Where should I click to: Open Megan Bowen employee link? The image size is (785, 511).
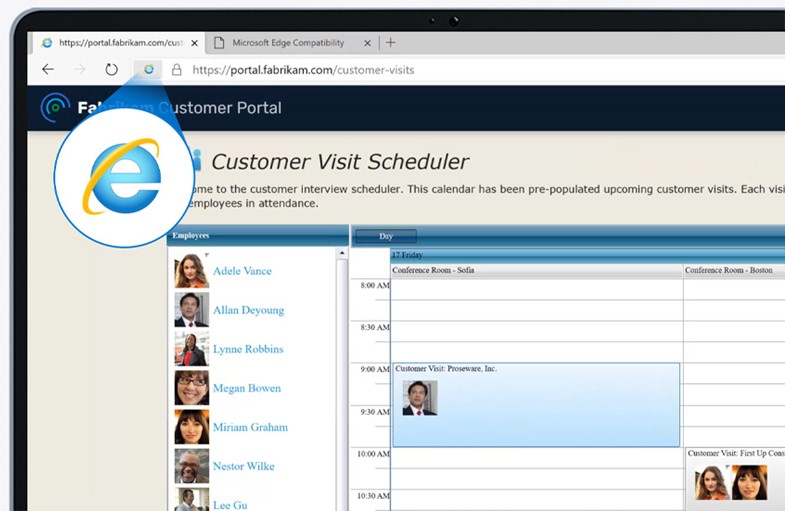[247, 388]
